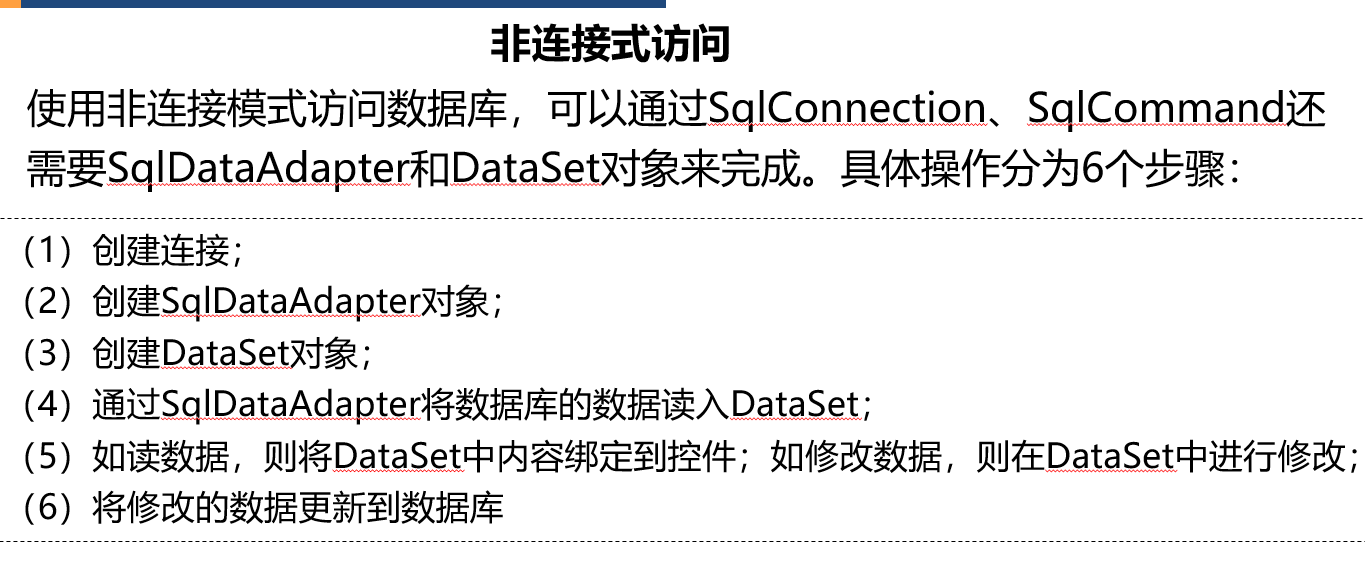Click step (5) beginning with 如读数据
Viewport: 1365px width, 566px height.
[x=690, y=456]
